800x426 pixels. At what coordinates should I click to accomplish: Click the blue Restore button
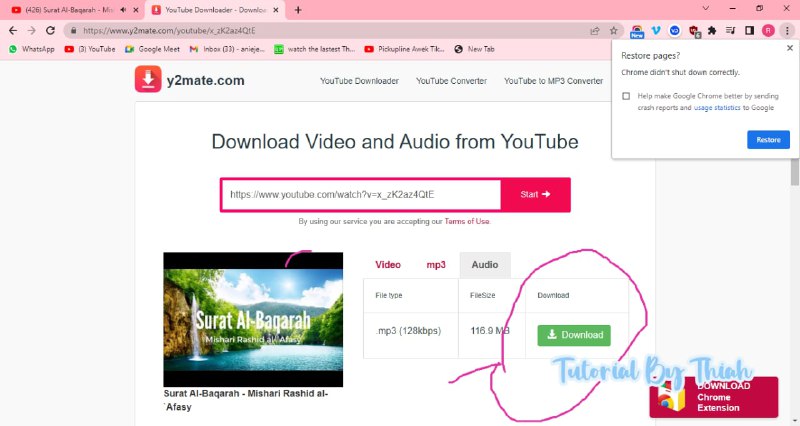pos(768,140)
